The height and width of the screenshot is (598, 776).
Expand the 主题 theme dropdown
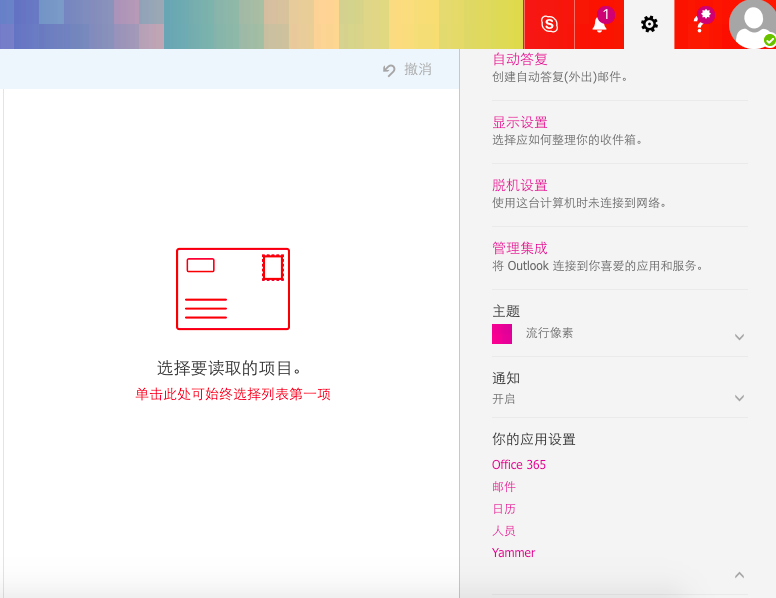pos(739,337)
